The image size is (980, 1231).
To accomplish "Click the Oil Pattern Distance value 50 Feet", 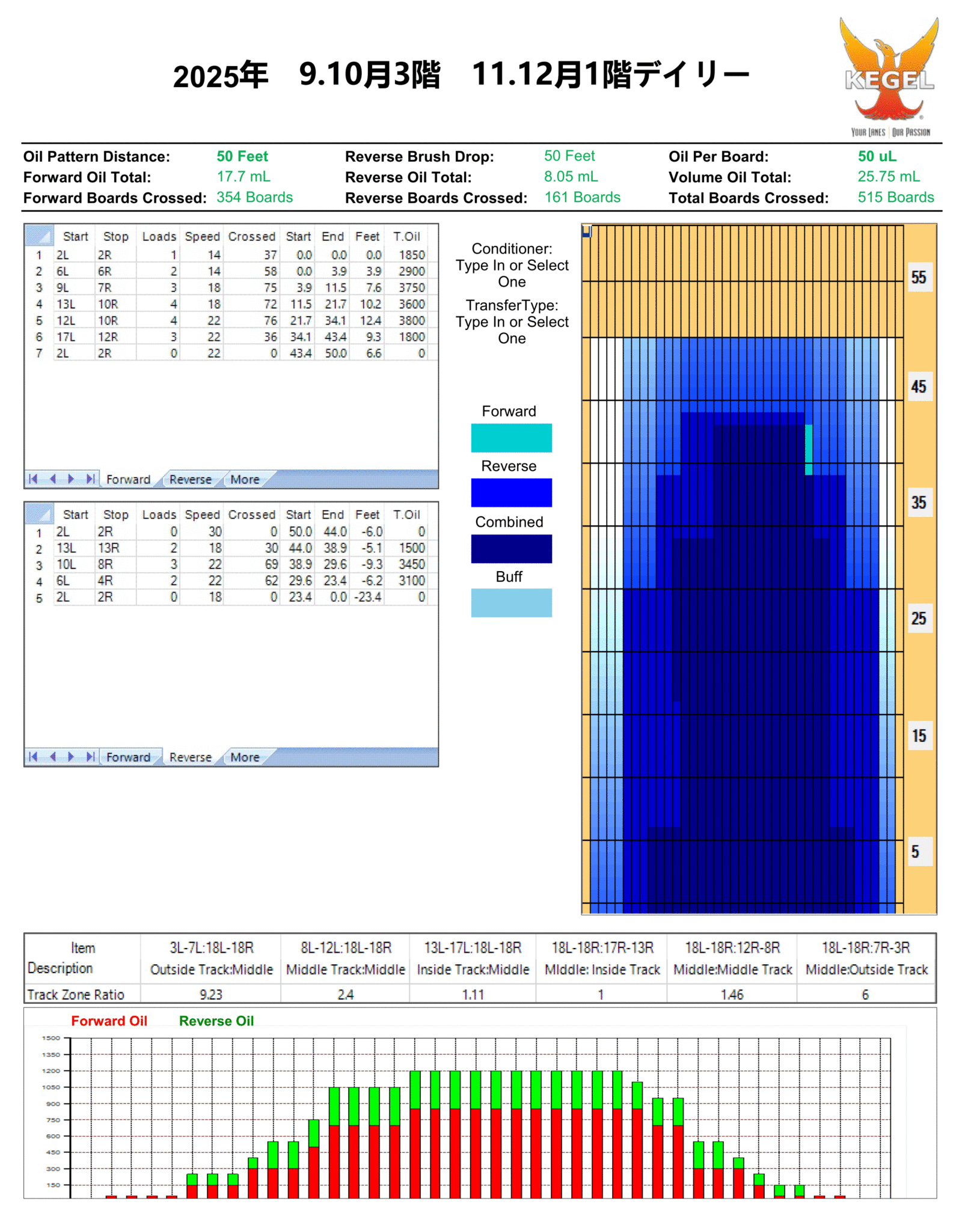I will [242, 156].
